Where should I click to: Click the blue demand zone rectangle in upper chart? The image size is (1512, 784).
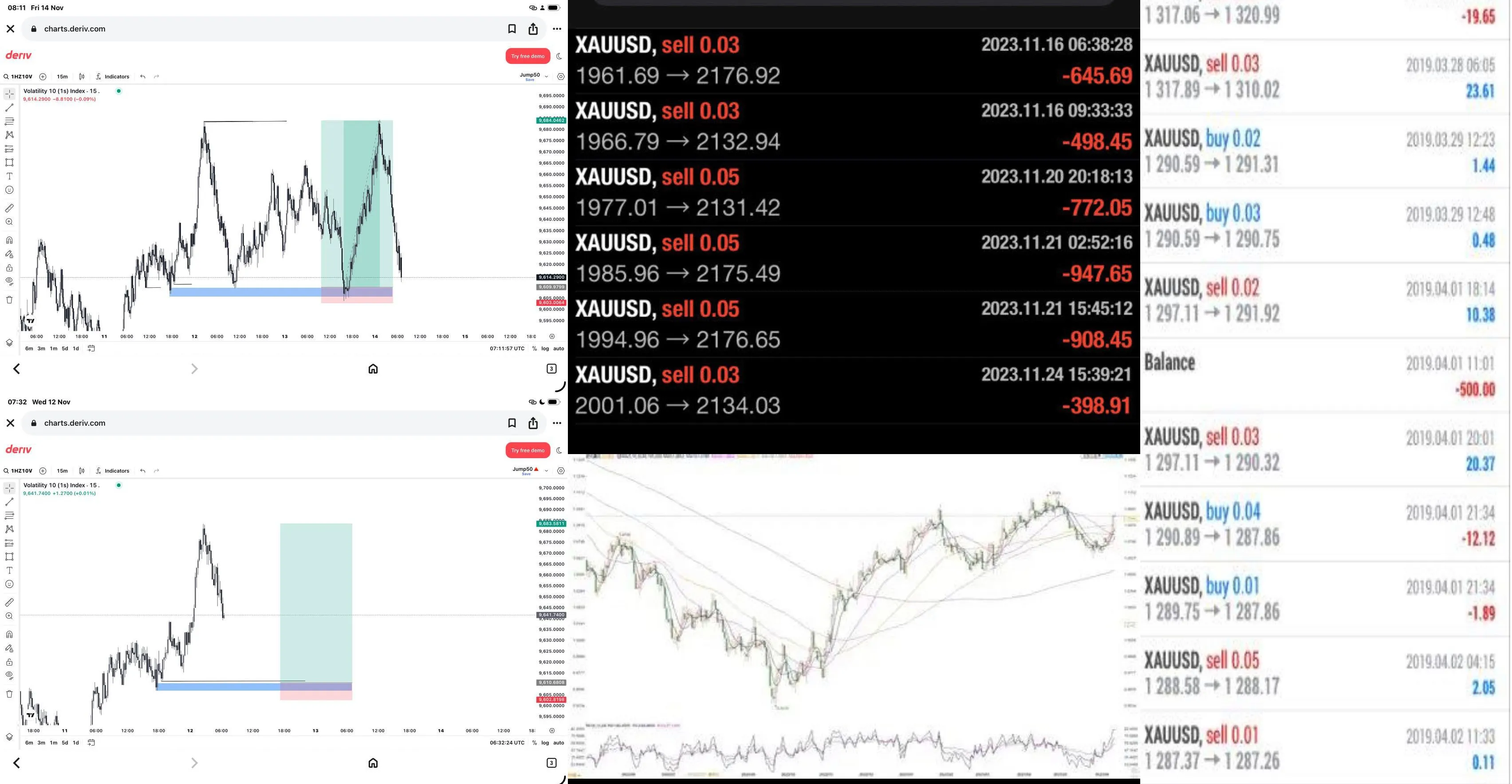coord(245,292)
